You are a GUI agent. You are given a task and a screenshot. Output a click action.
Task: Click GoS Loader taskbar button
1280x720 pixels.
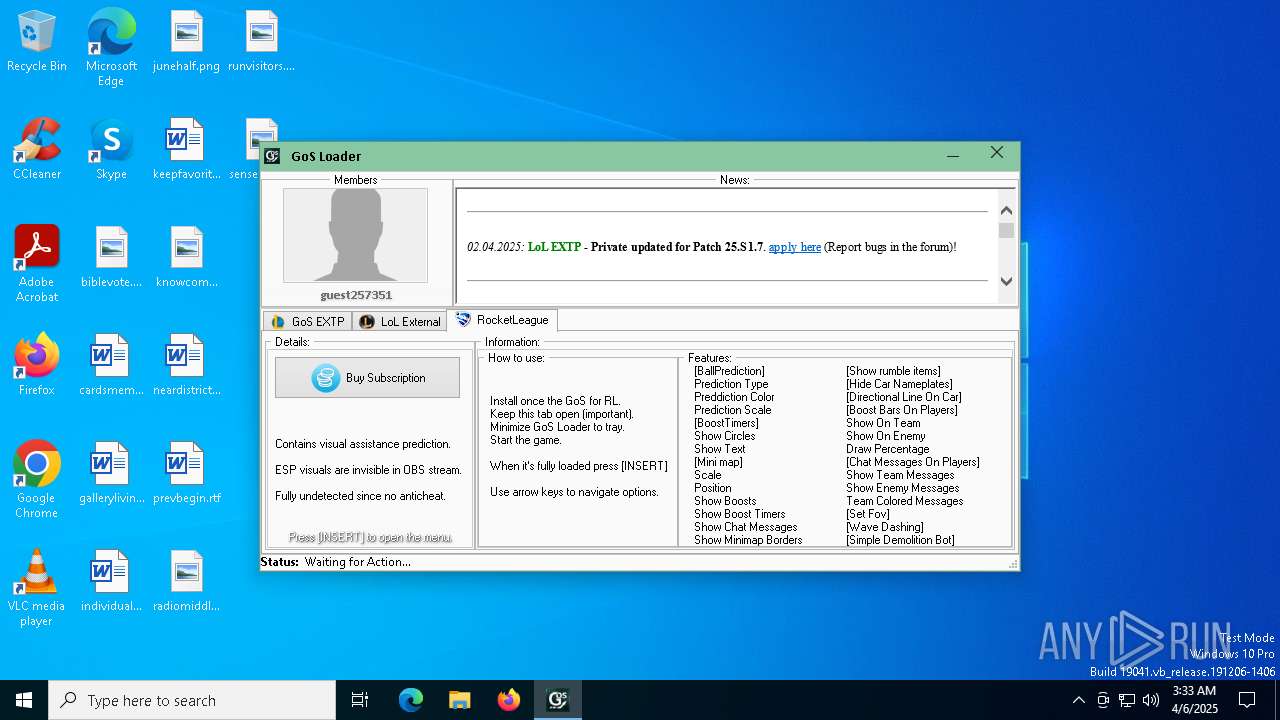click(x=557, y=700)
